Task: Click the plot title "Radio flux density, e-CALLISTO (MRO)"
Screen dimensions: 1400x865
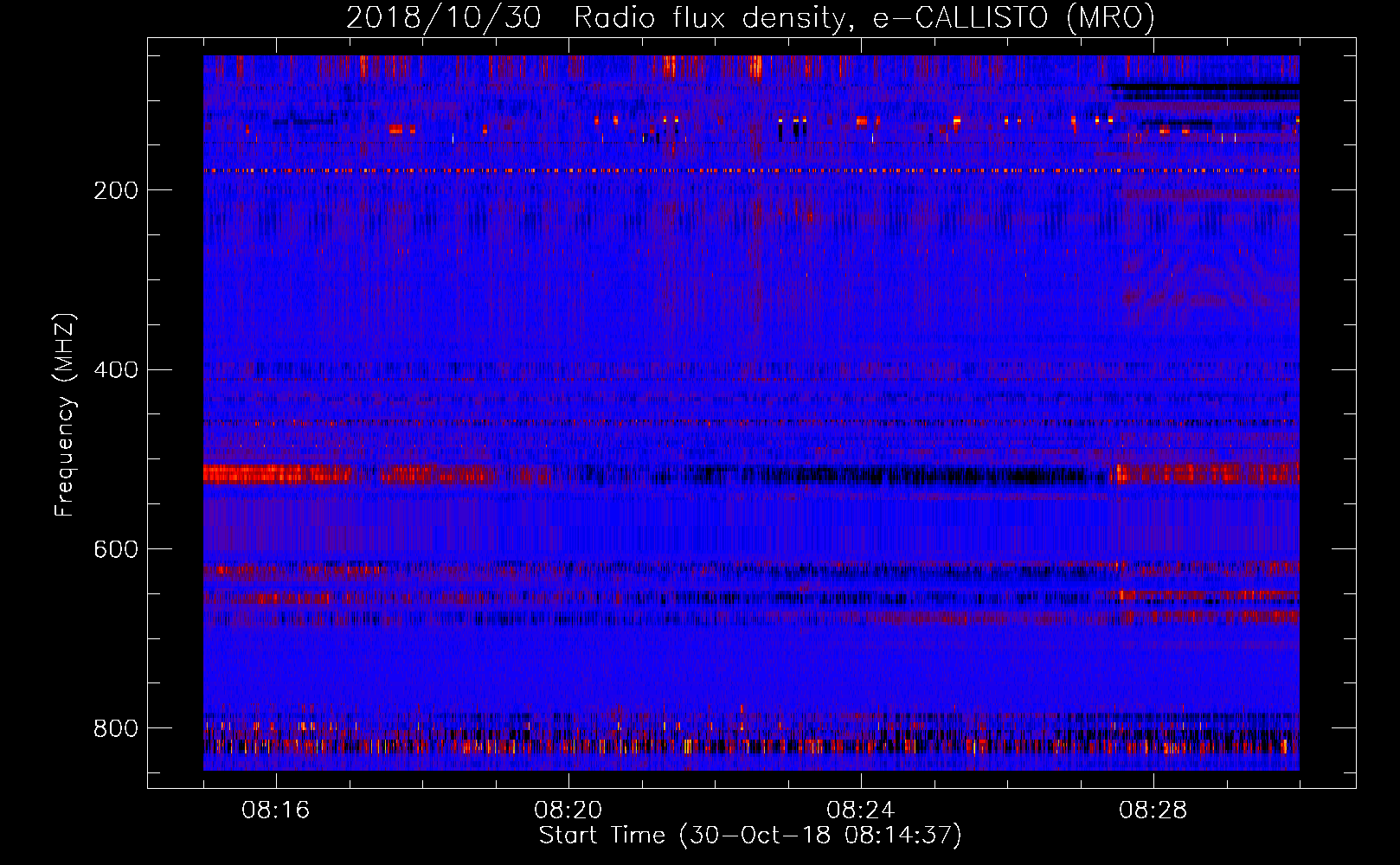Action: click(x=864, y=18)
